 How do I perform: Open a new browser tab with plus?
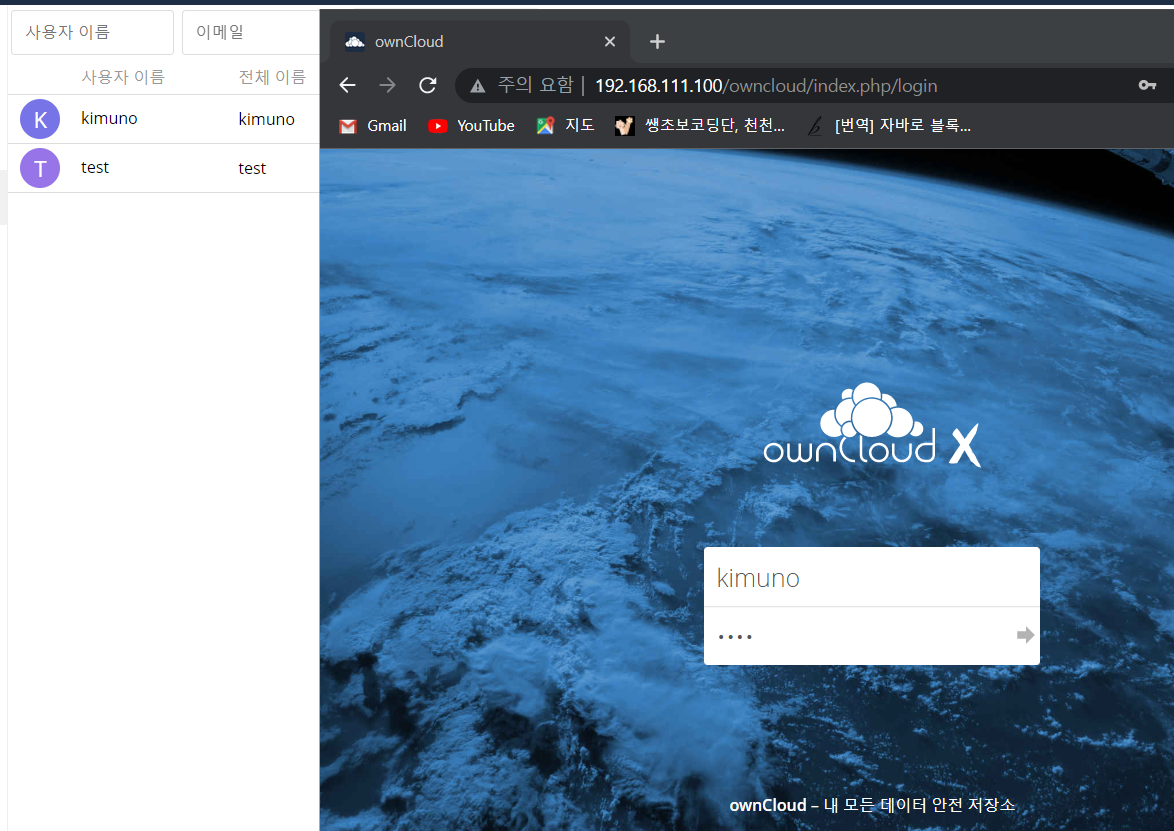point(657,42)
